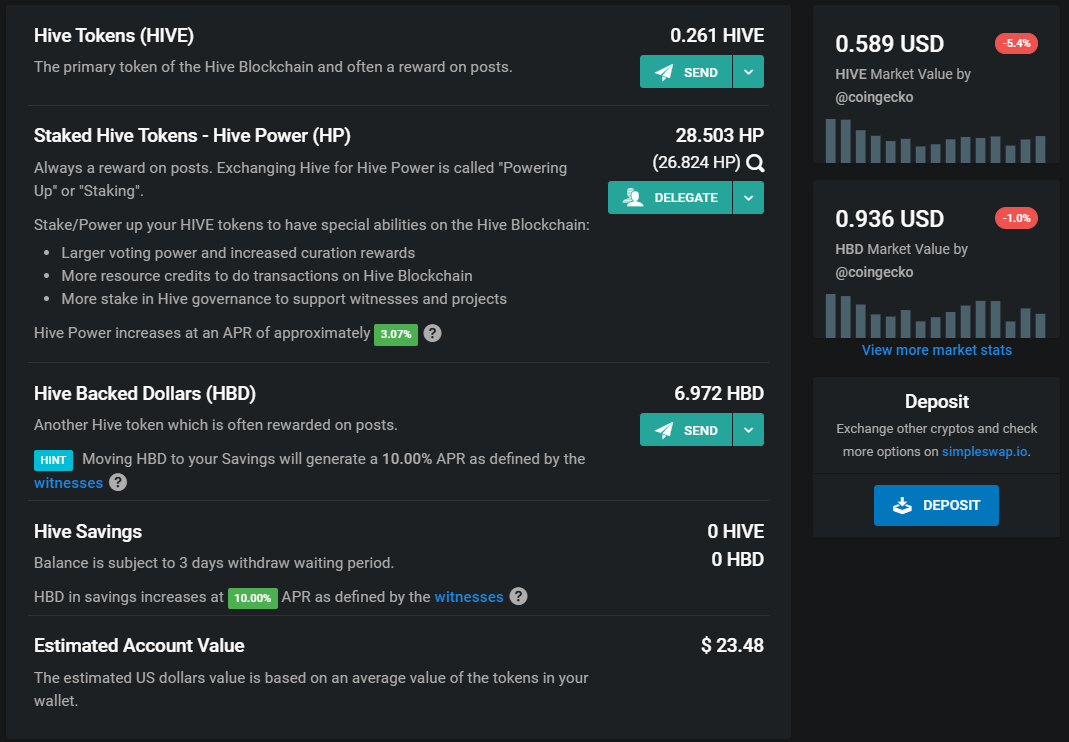Click the paper plane icon on the HIVE Send button
1069x742 pixels.
[664, 72]
